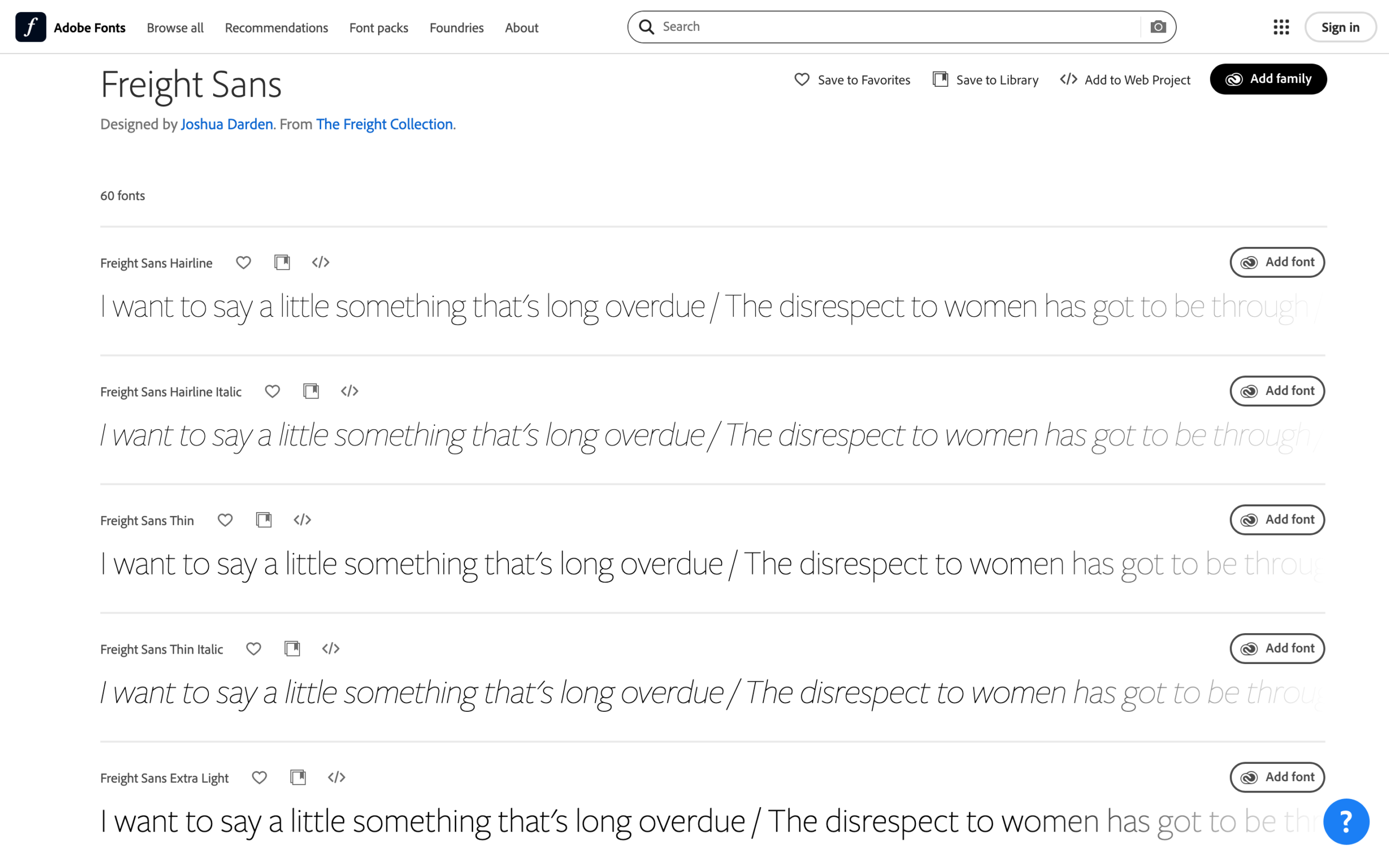Click code icon for Freight Sans Extra Light
The height and width of the screenshot is (868, 1389).
point(336,777)
